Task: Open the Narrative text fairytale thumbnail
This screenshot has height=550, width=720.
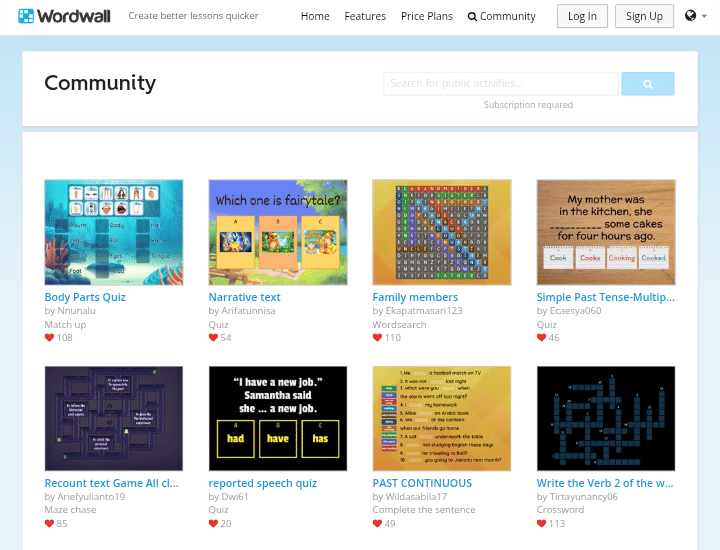Action: [x=278, y=232]
